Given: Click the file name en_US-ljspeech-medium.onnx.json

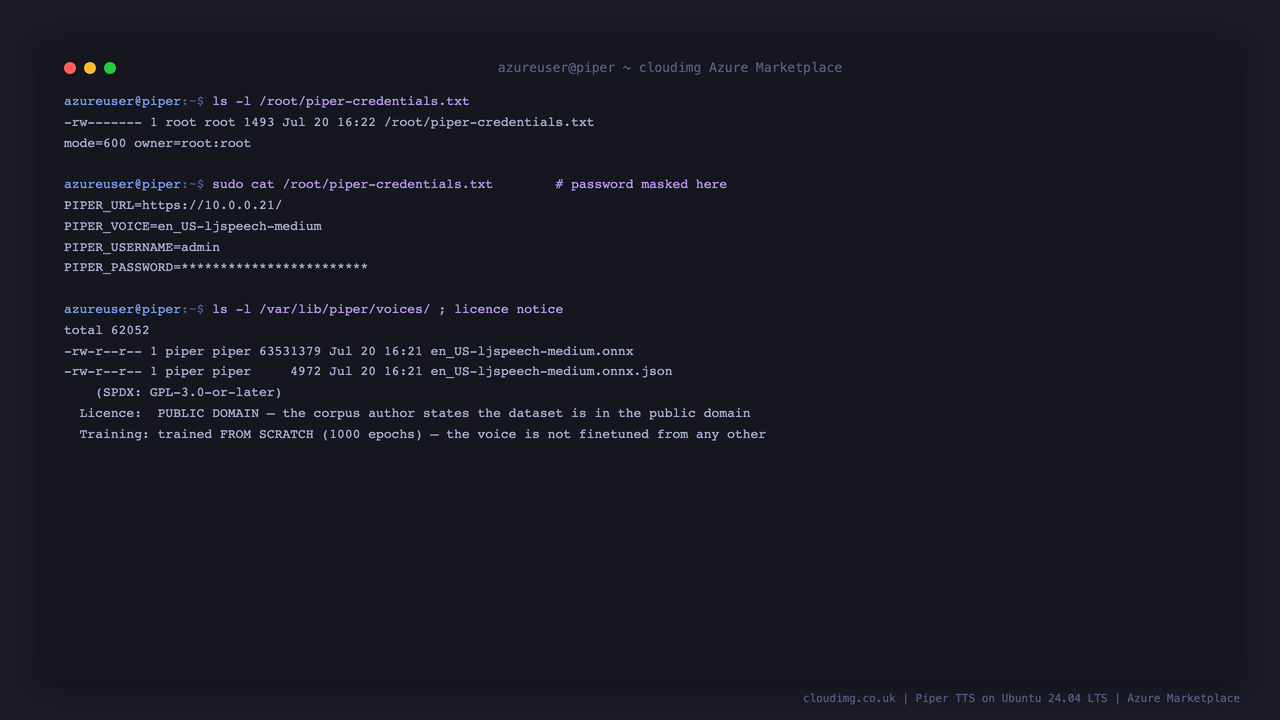Looking at the screenshot, I should coord(551,371).
